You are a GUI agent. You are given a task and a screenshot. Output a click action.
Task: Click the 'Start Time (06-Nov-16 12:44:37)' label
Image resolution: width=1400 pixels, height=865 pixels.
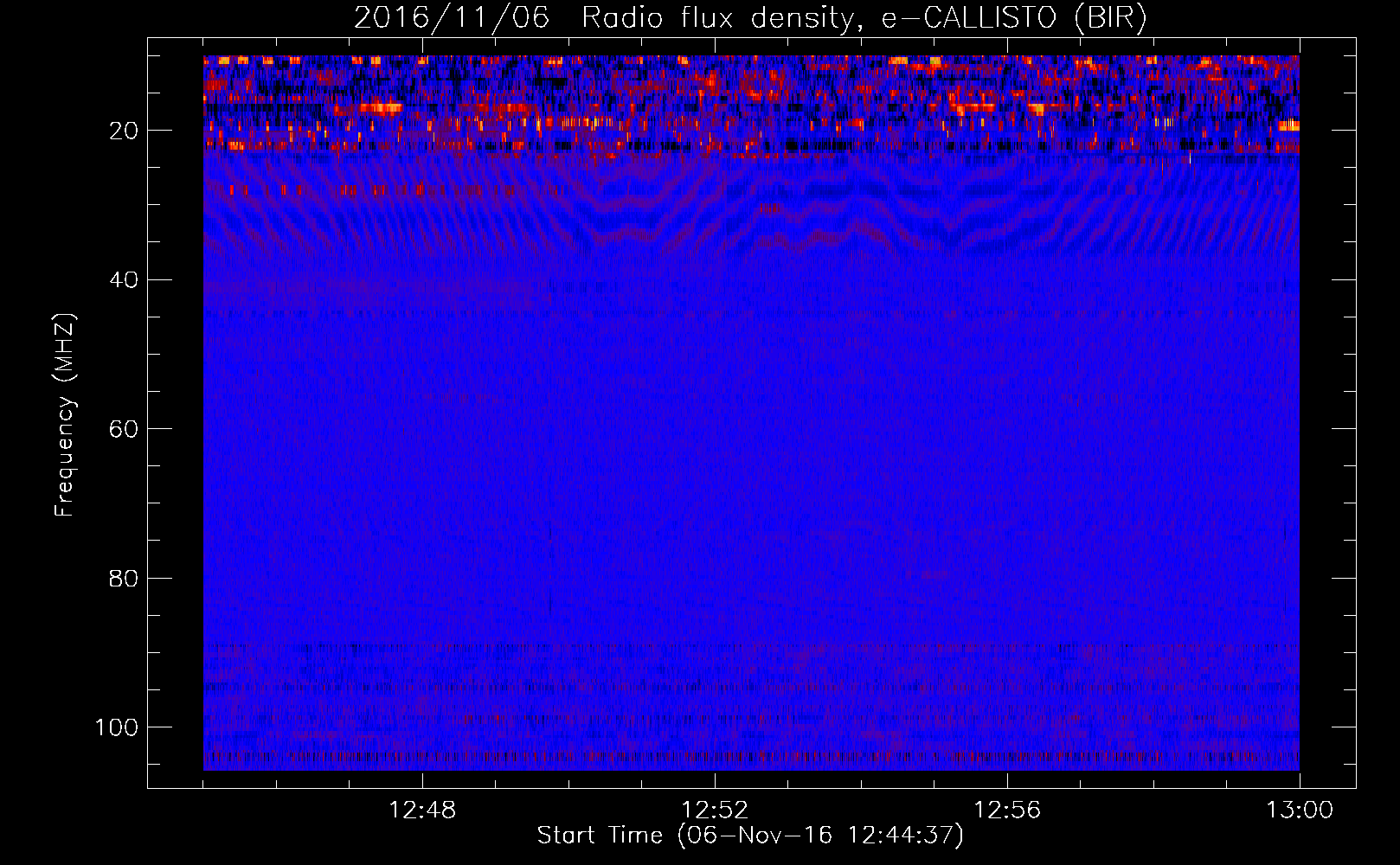pyautogui.click(x=750, y=836)
